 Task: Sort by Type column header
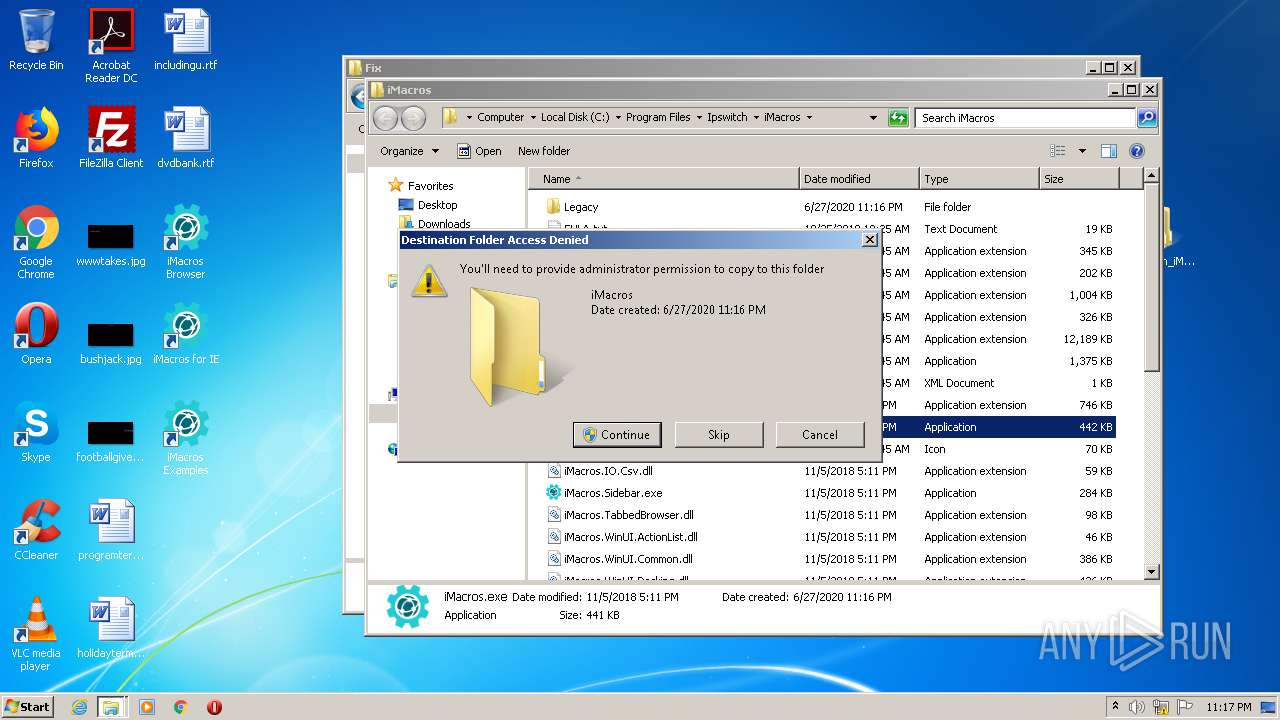[x=979, y=179]
